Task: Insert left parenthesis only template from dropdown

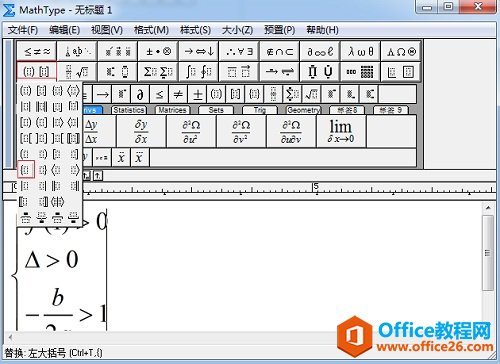Action: 25,154
